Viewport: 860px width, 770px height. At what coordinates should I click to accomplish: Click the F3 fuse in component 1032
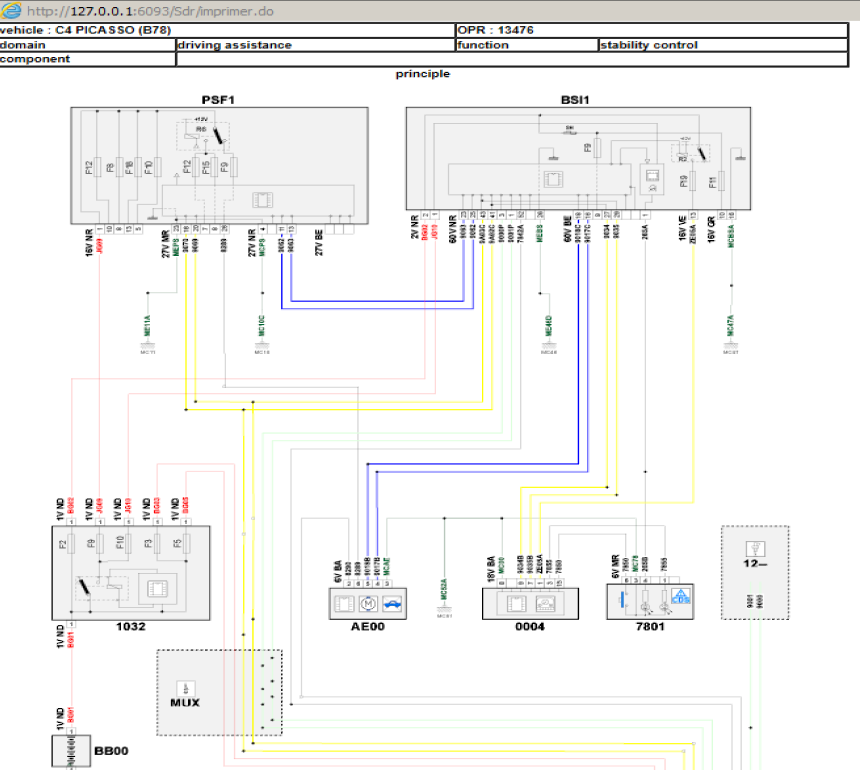click(157, 544)
